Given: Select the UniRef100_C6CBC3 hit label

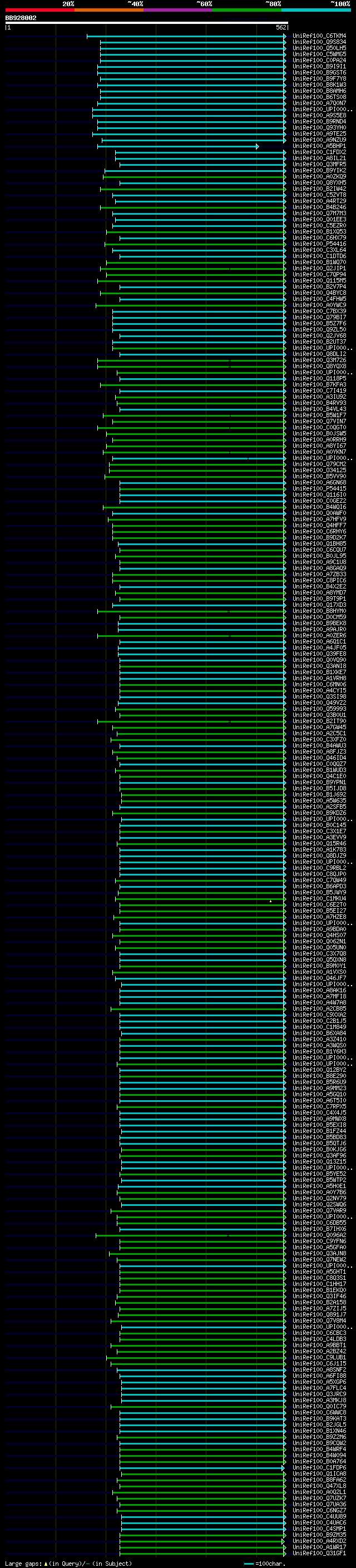Looking at the screenshot, I should click(x=319, y=1333).
